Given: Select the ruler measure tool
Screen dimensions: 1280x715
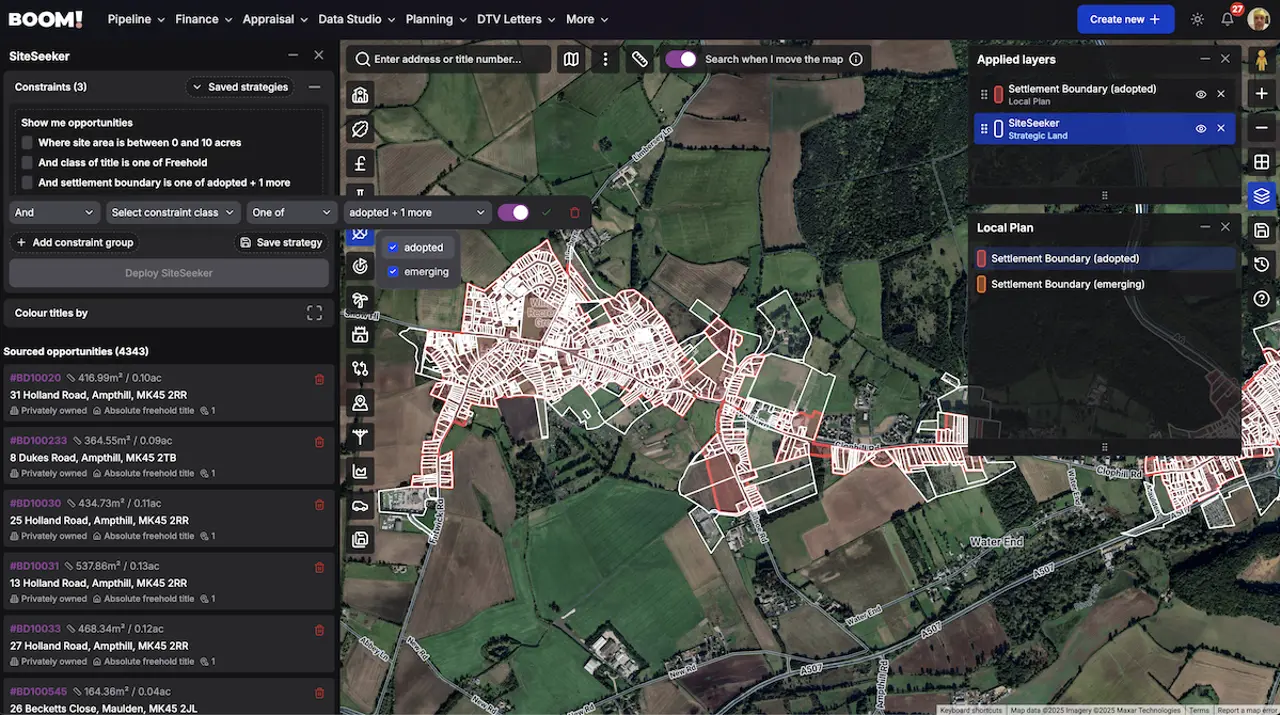Looking at the screenshot, I should coord(640,59).
